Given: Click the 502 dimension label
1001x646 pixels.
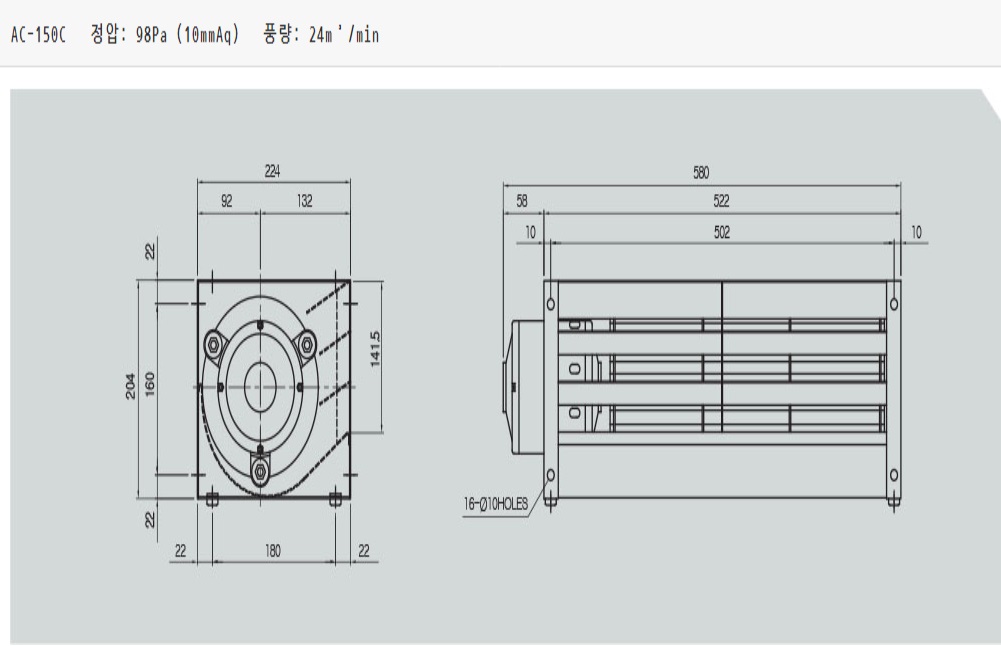Looking at the screenshot, I should pos(721,232).
